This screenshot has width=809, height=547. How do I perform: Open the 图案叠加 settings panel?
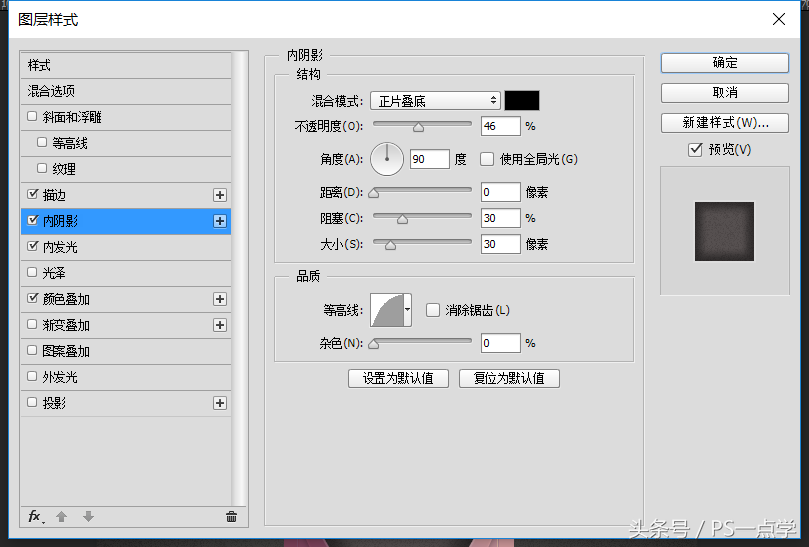click(126, 351)
